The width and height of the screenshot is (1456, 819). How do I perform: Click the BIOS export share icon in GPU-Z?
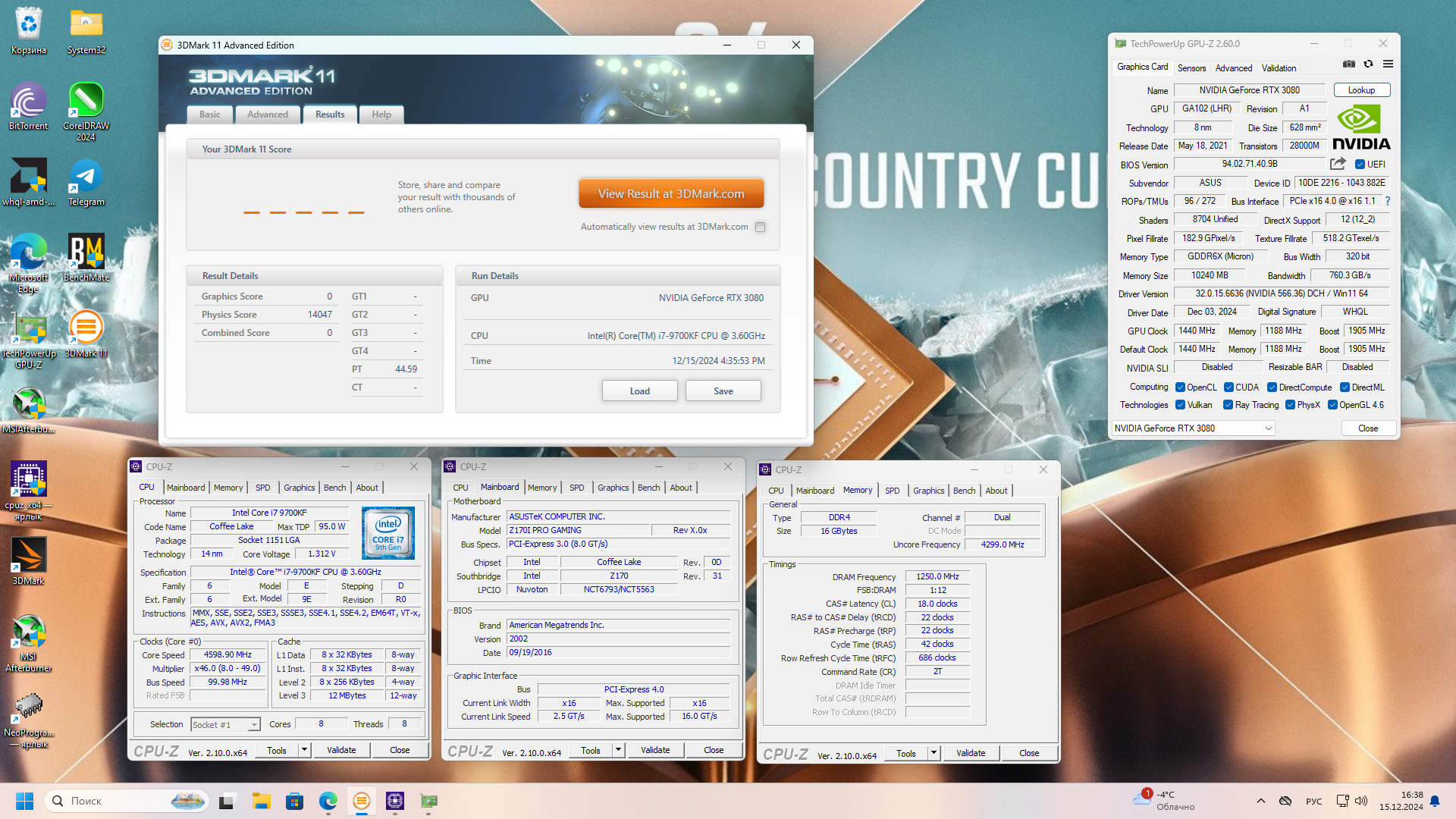click(1338, 164)
